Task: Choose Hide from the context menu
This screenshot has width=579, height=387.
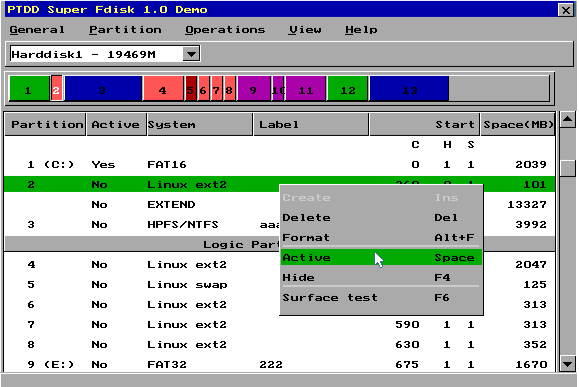Action: click(x=381, y=277)
